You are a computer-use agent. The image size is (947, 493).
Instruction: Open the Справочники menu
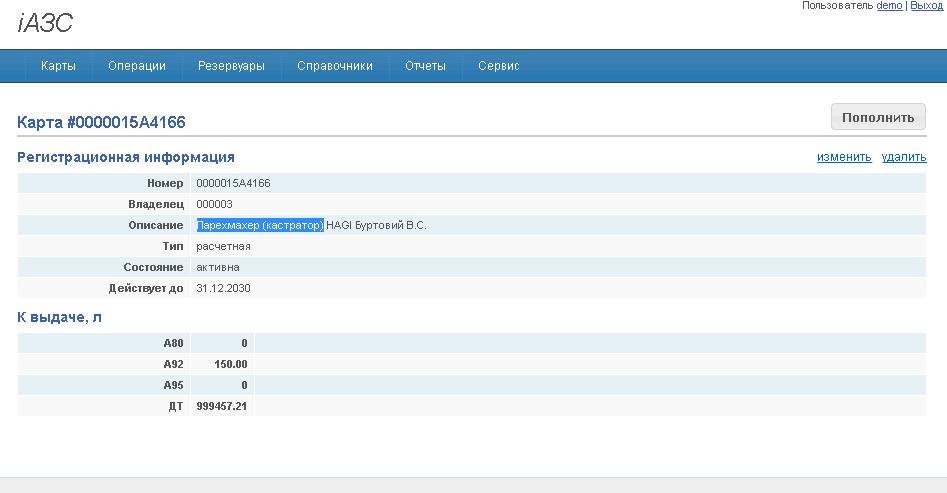click(335, 66)
